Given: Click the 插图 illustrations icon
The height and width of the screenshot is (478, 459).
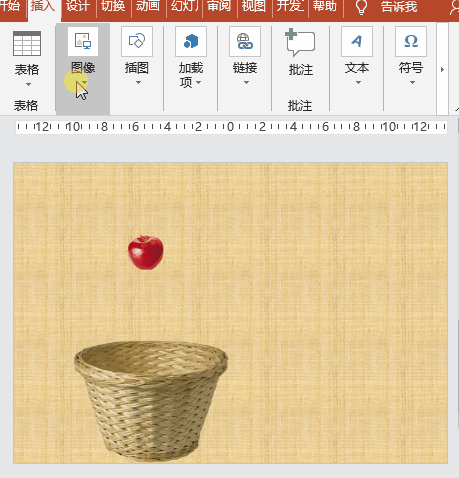Looking at the screenshot, I should point(137,41).
